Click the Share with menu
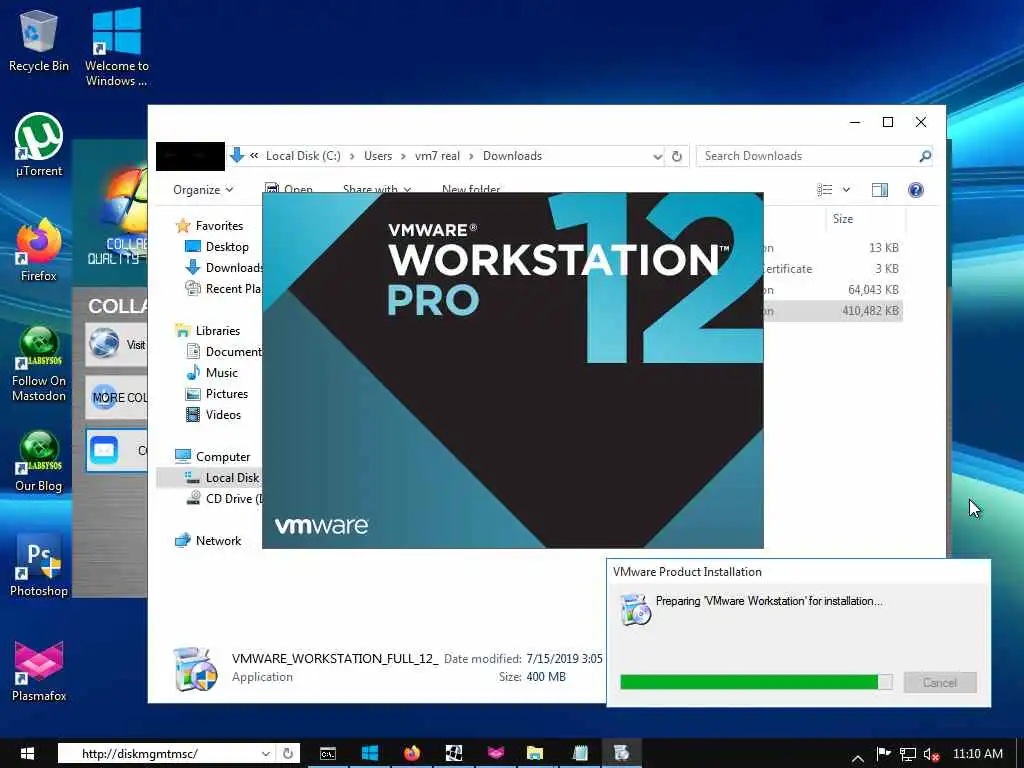1024x768 pixels. click(x=377, y=190)
